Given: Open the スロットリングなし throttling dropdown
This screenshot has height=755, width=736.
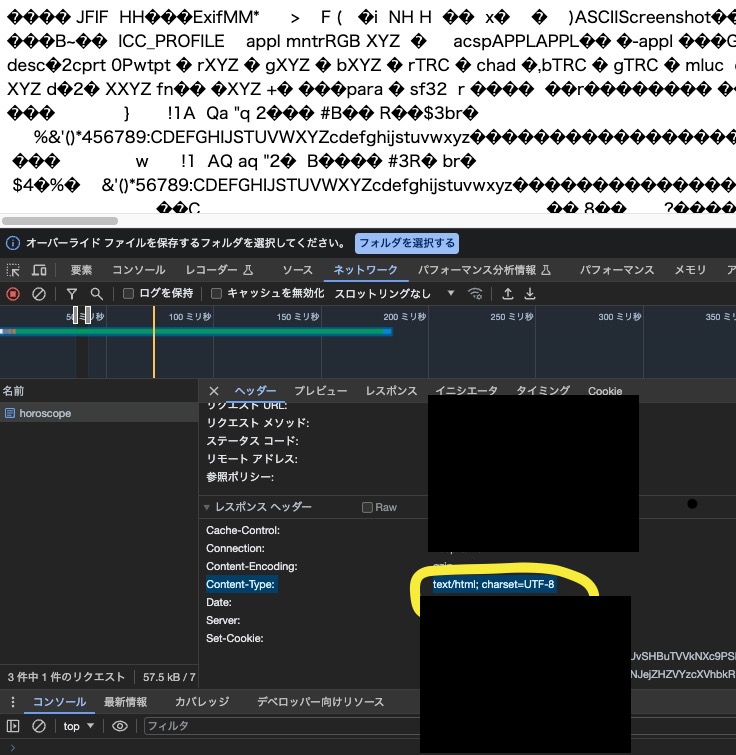Looking at the screenshot, I should [x=394, y=294].
